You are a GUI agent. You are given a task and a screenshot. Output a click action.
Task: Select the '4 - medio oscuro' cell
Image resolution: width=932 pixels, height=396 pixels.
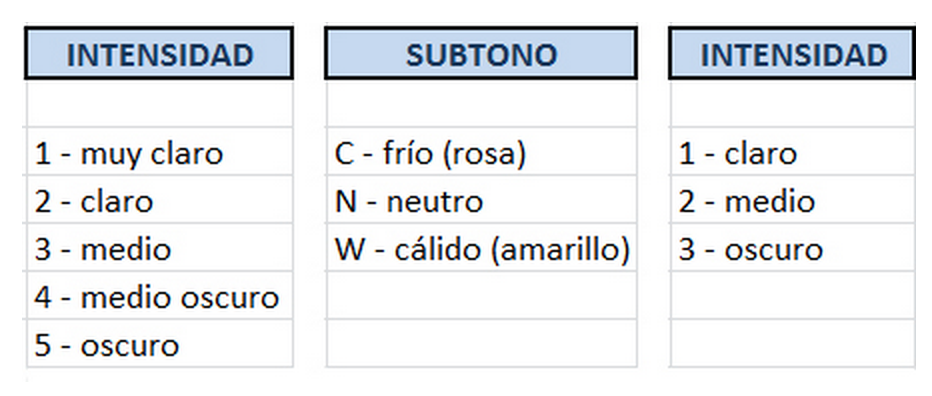click(160, 296)
